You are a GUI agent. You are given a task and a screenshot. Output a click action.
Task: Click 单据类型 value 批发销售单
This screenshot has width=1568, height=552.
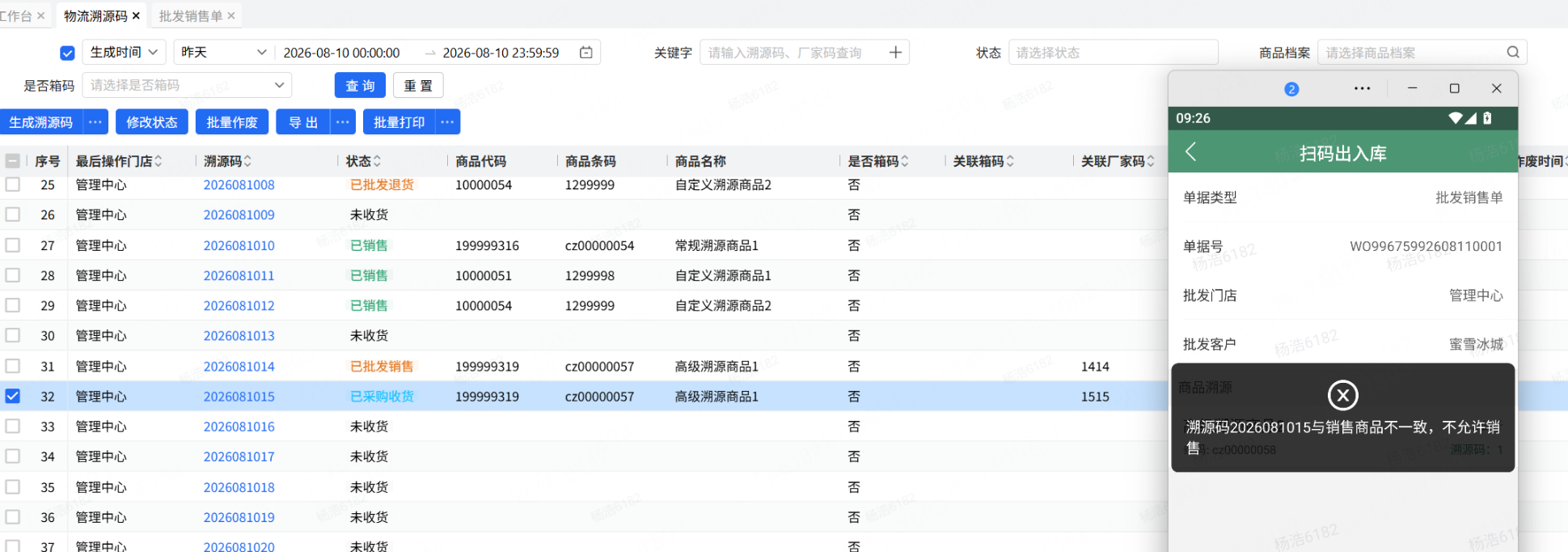1469,197
